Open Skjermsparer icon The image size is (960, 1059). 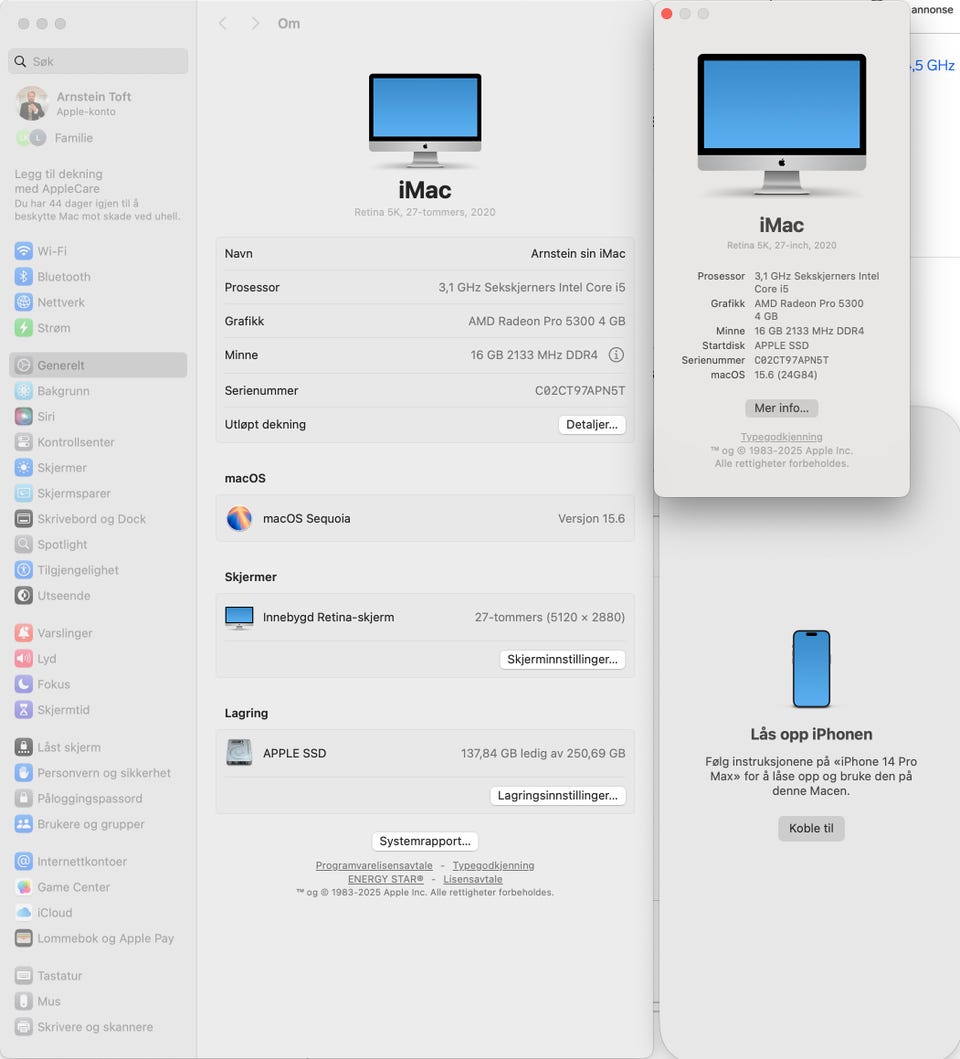(24, 494)
